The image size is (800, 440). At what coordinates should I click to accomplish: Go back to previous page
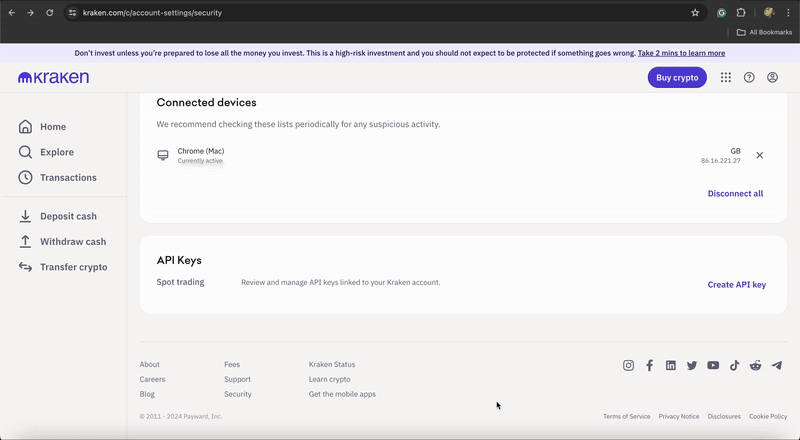(12, 13)
